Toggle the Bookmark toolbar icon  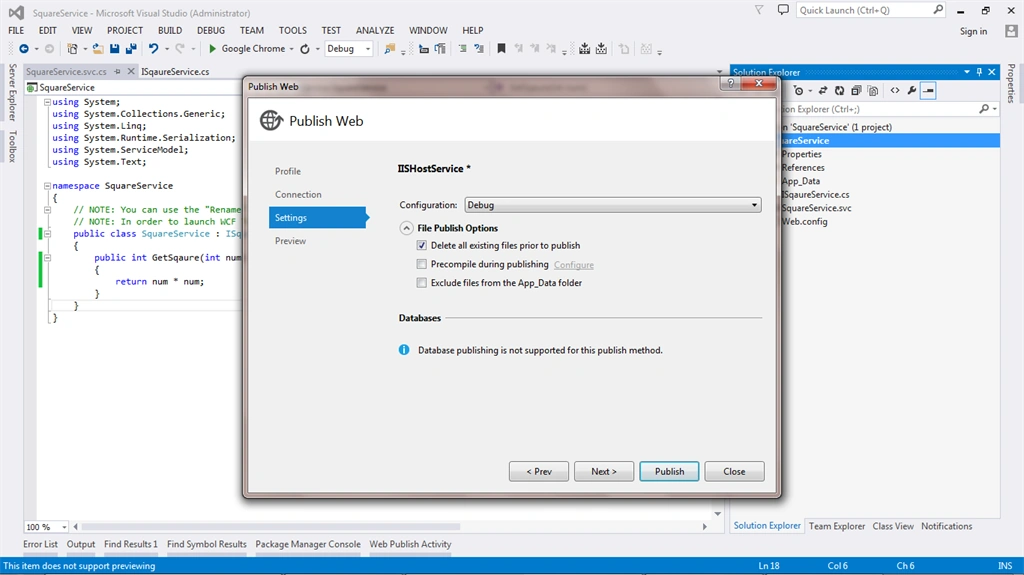pos(502,49)
